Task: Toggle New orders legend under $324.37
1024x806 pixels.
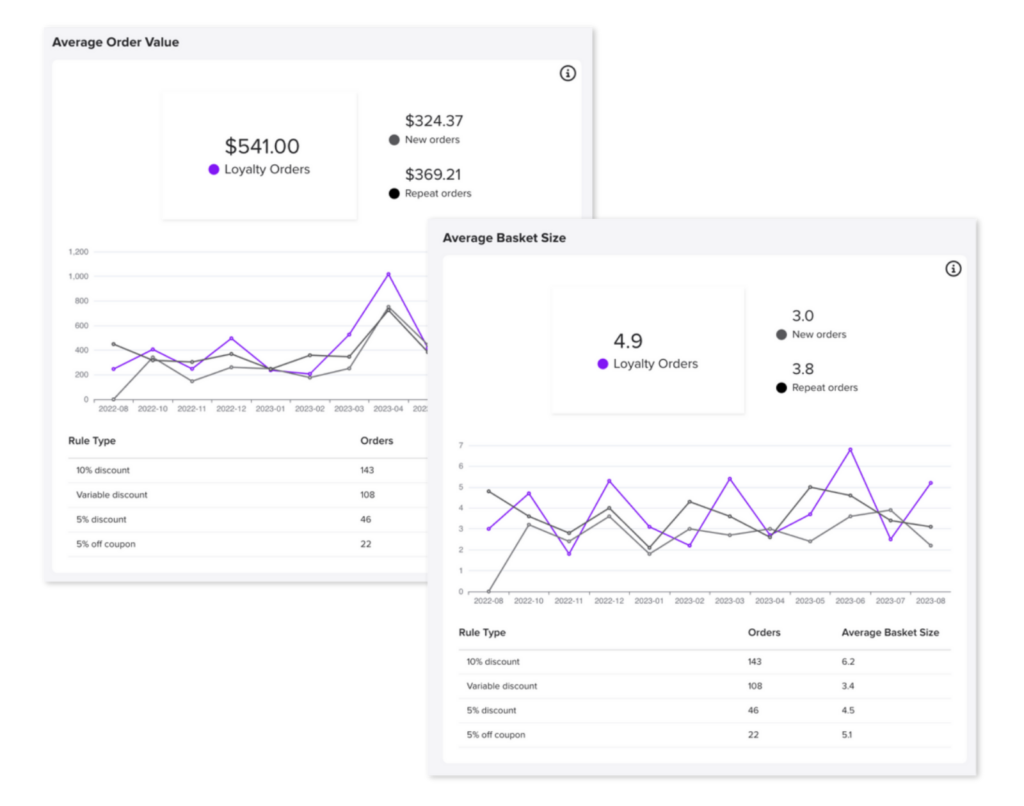Action: 395,140
